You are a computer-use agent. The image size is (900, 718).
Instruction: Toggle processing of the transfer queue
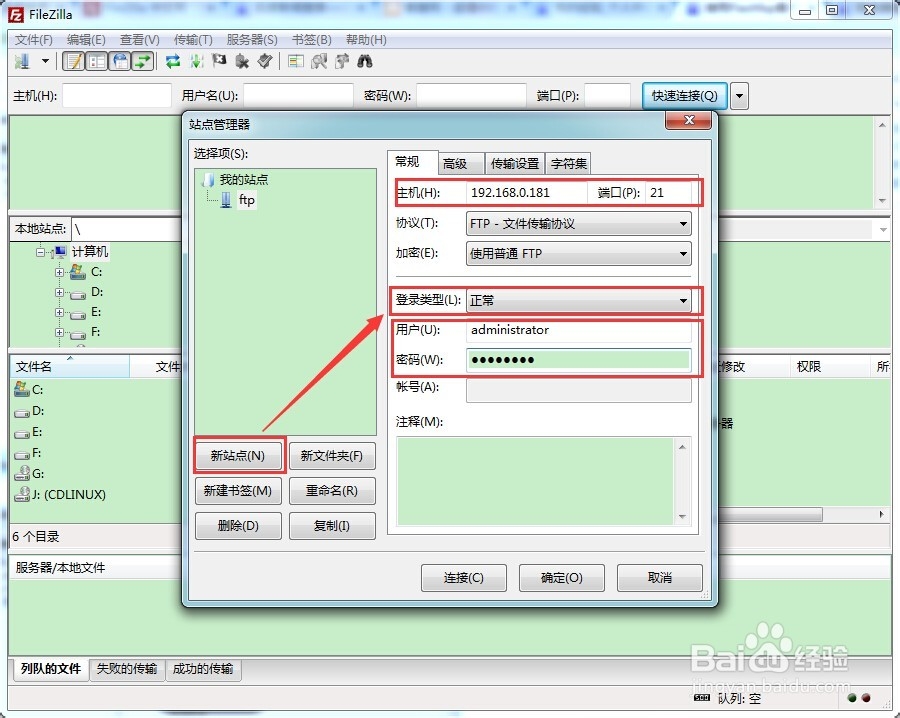click(x=196, y=62)
